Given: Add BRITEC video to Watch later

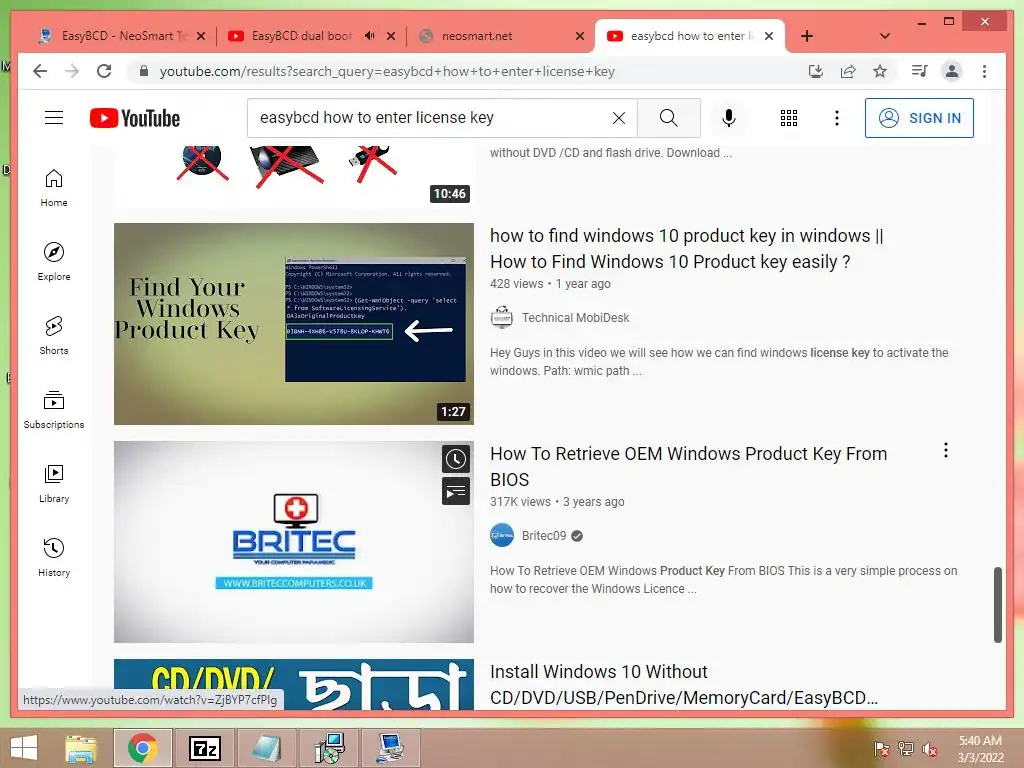Looking at the screenshot, I should coord(456,459).
